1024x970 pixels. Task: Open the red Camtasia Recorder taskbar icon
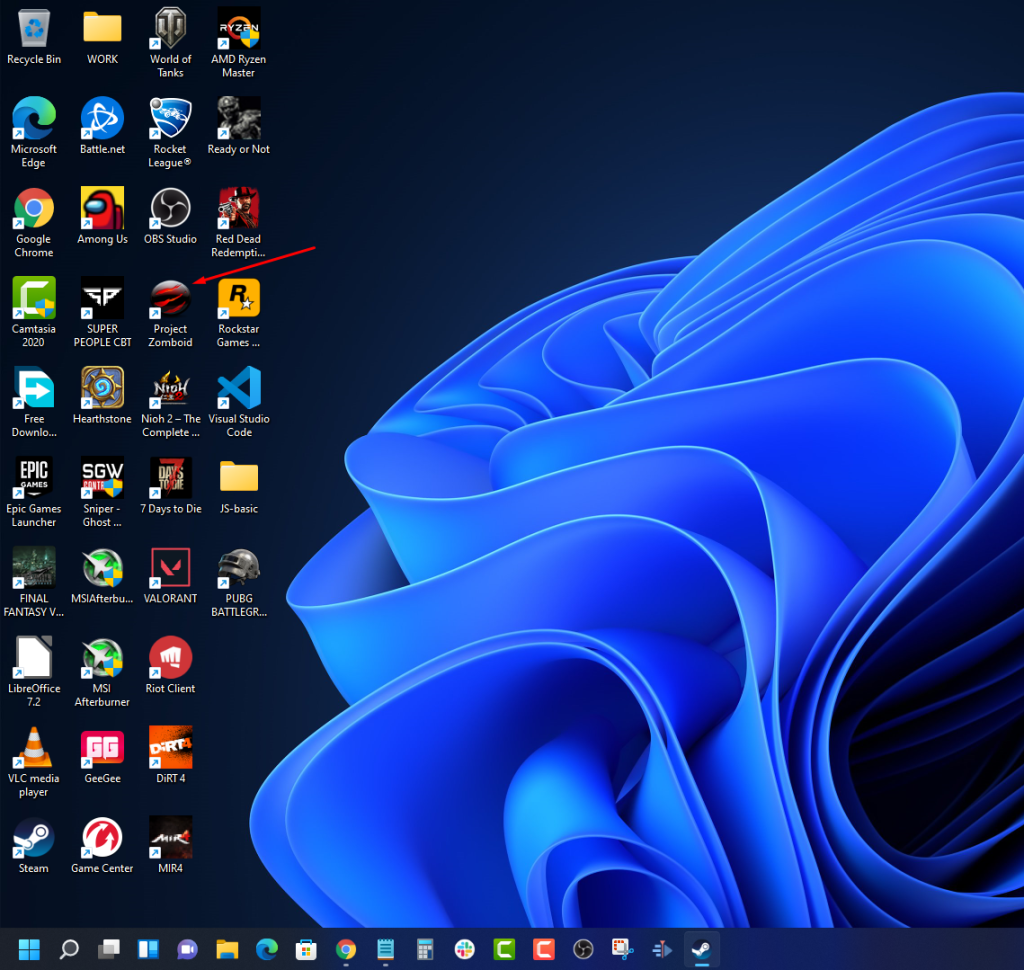tap(543, 949)
